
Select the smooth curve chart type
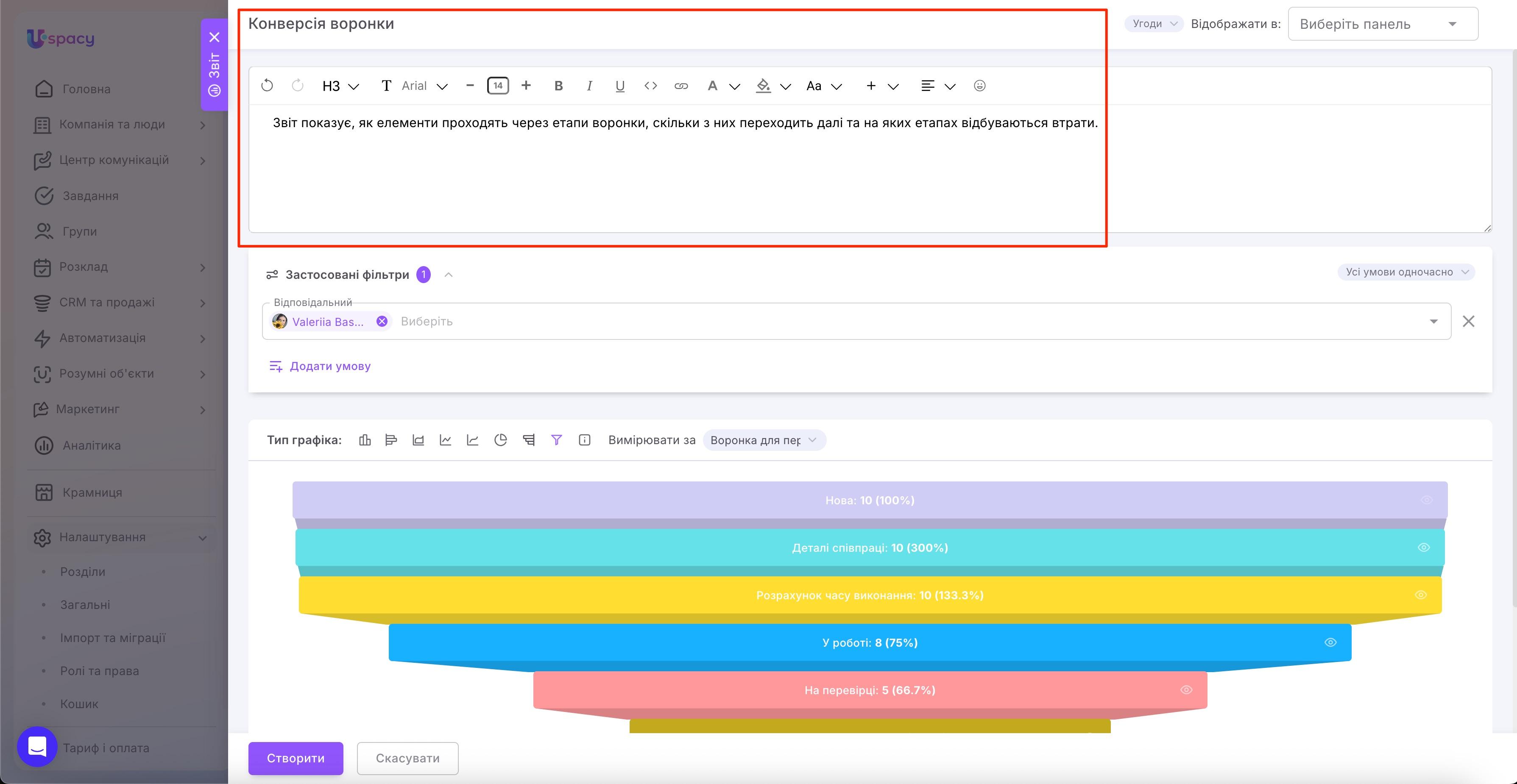(x=472, y=440)
